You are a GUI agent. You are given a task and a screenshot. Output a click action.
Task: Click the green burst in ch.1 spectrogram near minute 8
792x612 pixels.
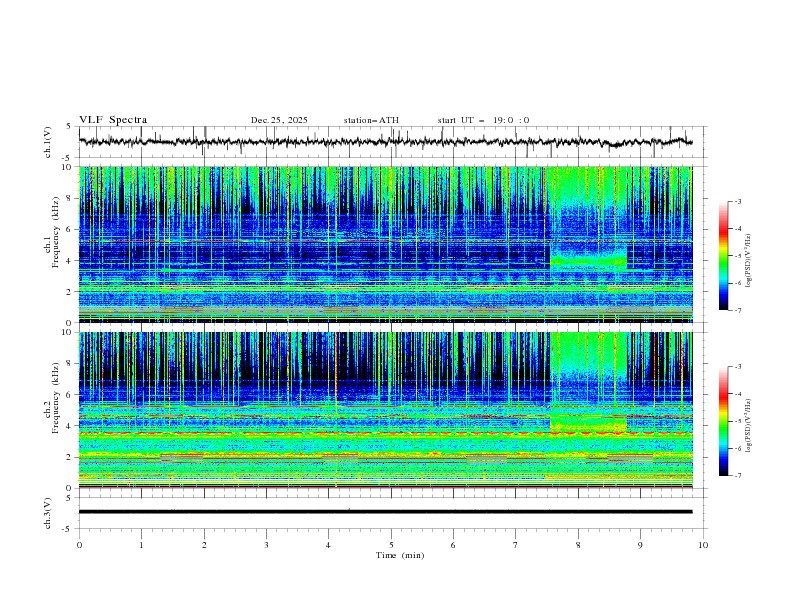(x=588, y=262)
